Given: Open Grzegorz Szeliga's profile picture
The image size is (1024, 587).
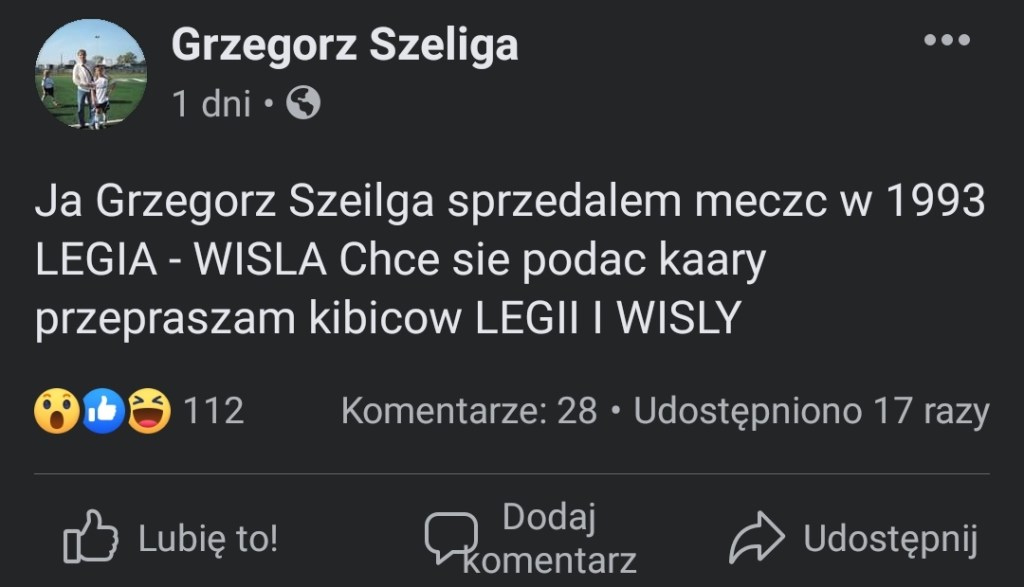Looking at the screenshot, I should point(91,73).
